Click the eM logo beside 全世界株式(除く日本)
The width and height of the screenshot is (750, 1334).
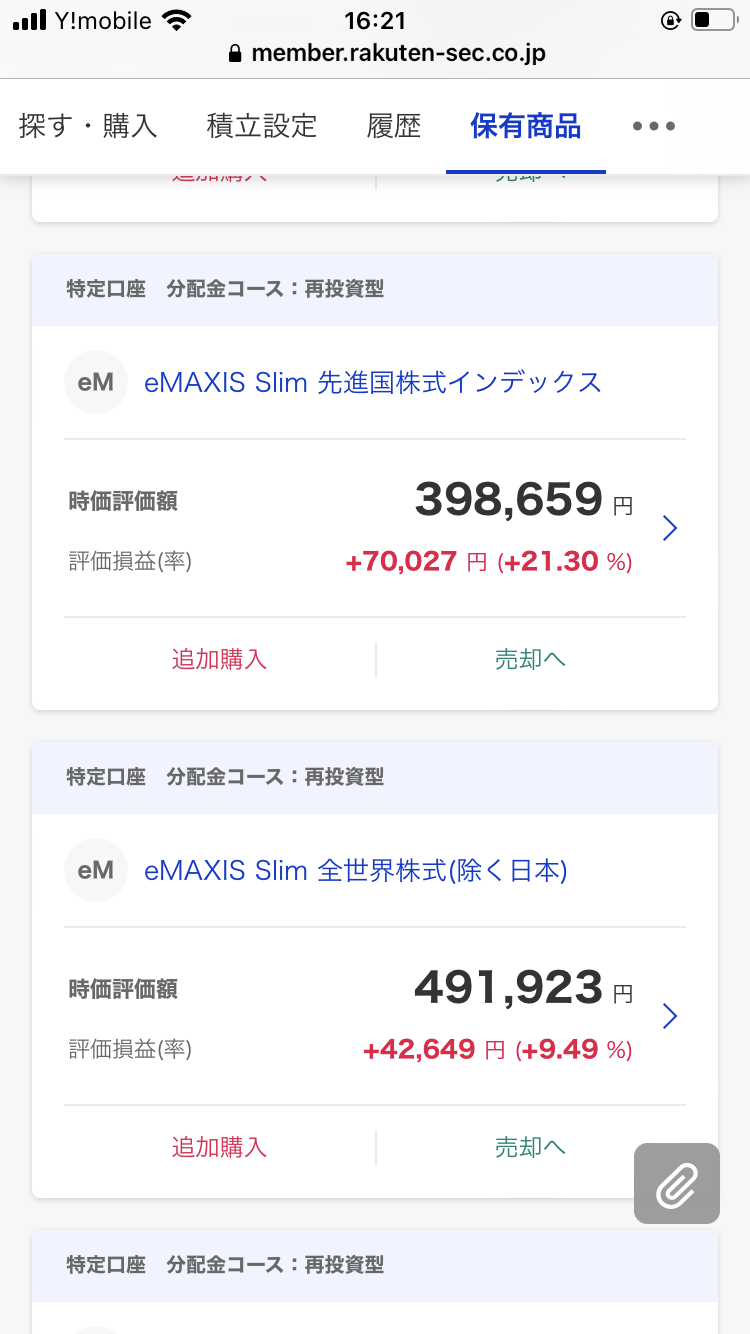96,870
